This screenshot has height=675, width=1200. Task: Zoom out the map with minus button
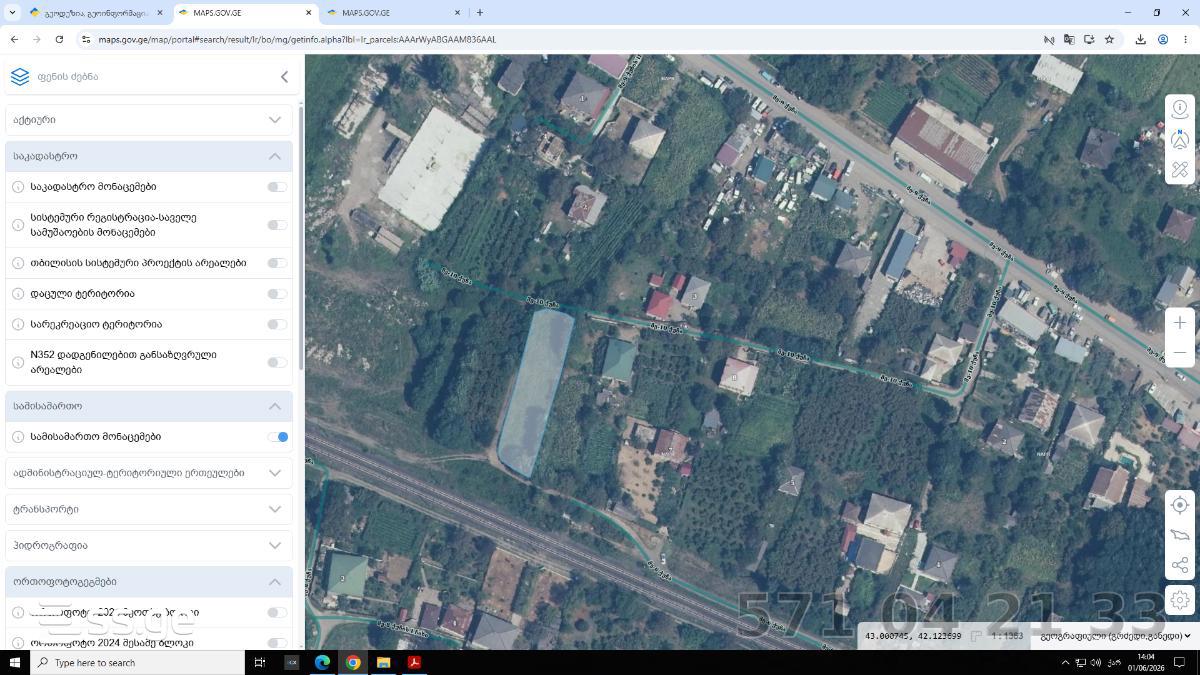pos(1180,352)
